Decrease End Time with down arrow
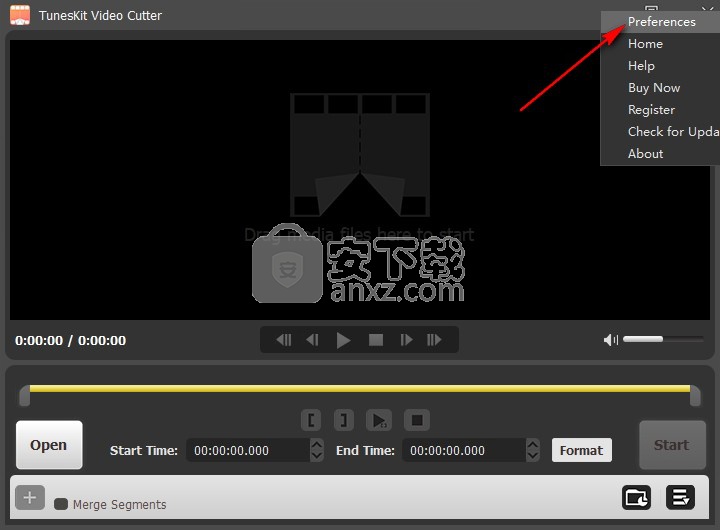The height and width of the screenshot is (530, 720). [x=533, y=456]
